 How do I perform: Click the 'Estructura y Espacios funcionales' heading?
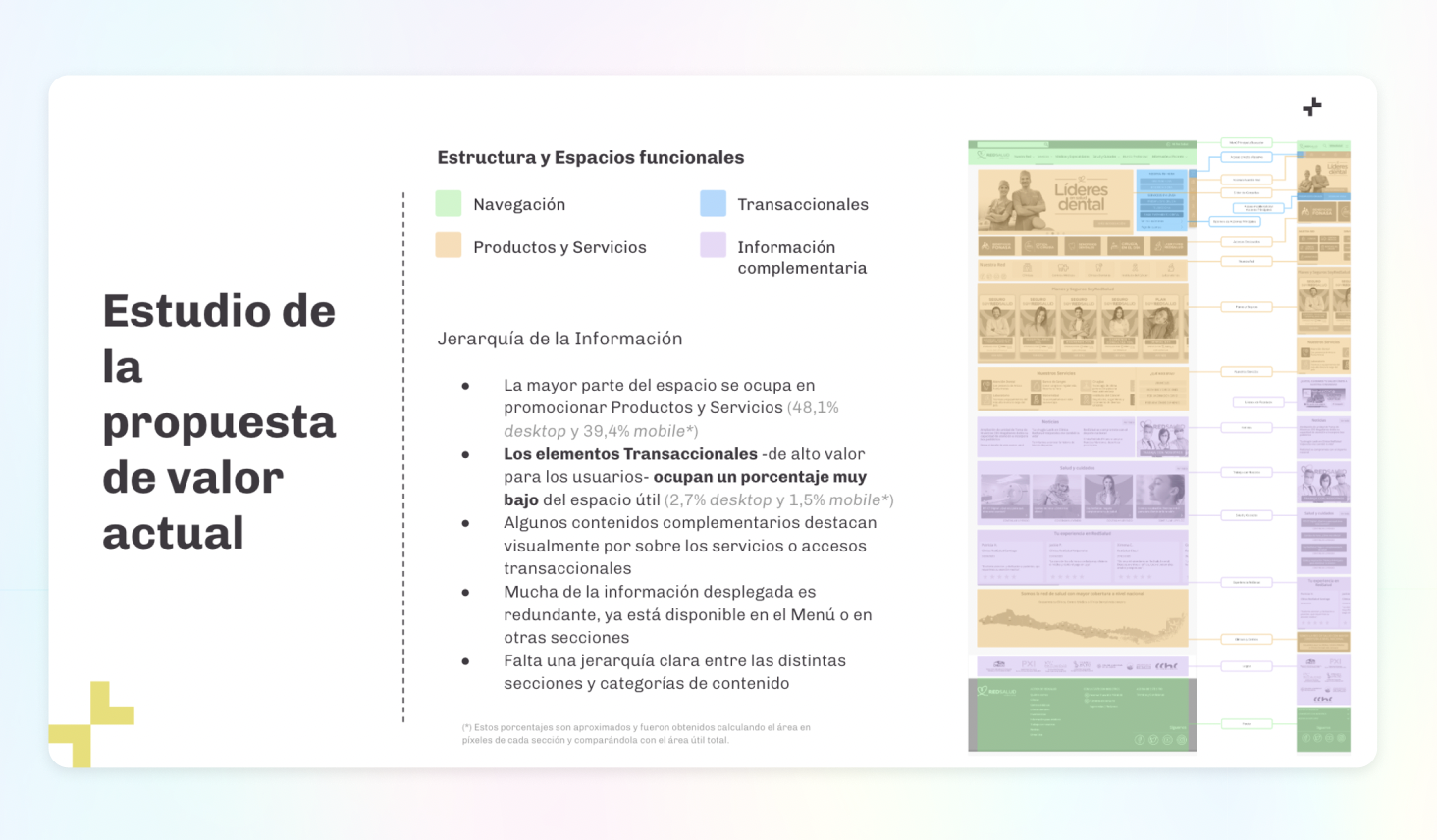tap(590, 157)
